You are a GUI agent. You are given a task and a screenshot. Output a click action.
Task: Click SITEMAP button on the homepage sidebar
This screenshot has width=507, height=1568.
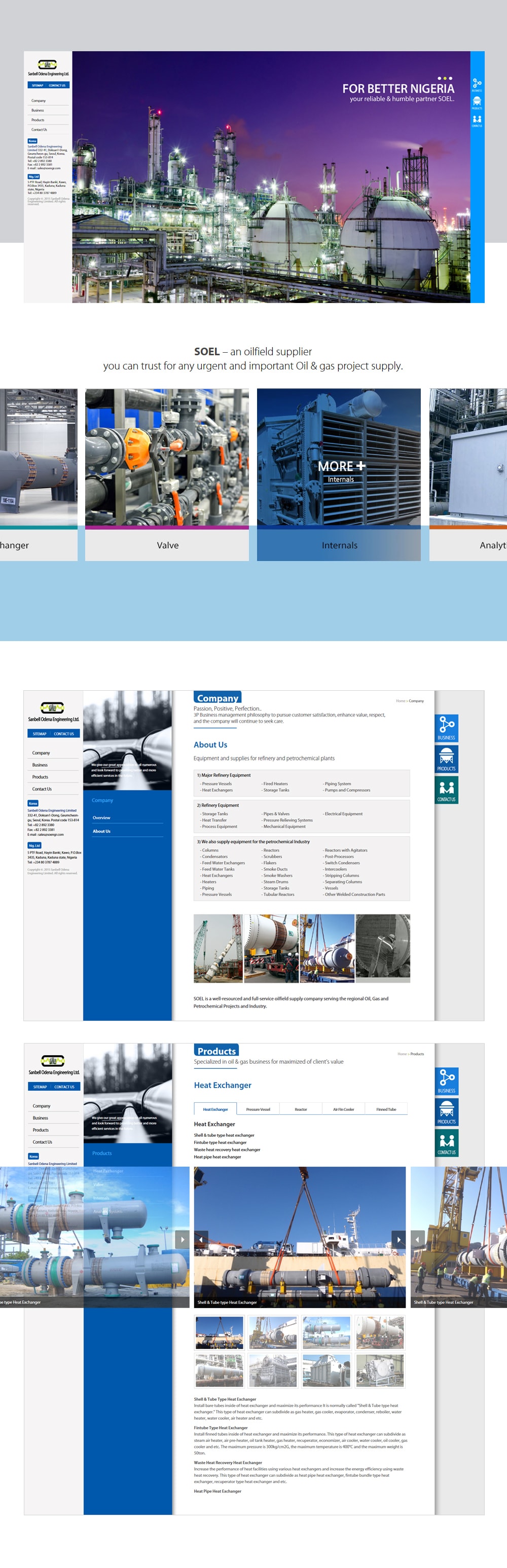(x=38, y=85)
